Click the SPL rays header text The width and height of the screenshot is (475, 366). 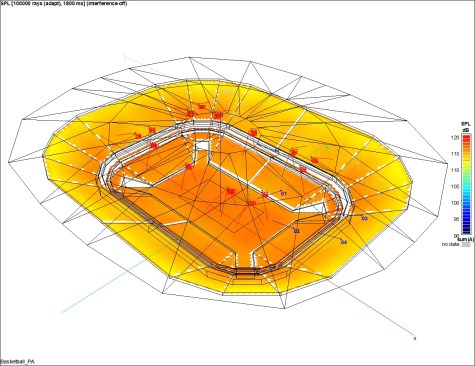(64, 4)
